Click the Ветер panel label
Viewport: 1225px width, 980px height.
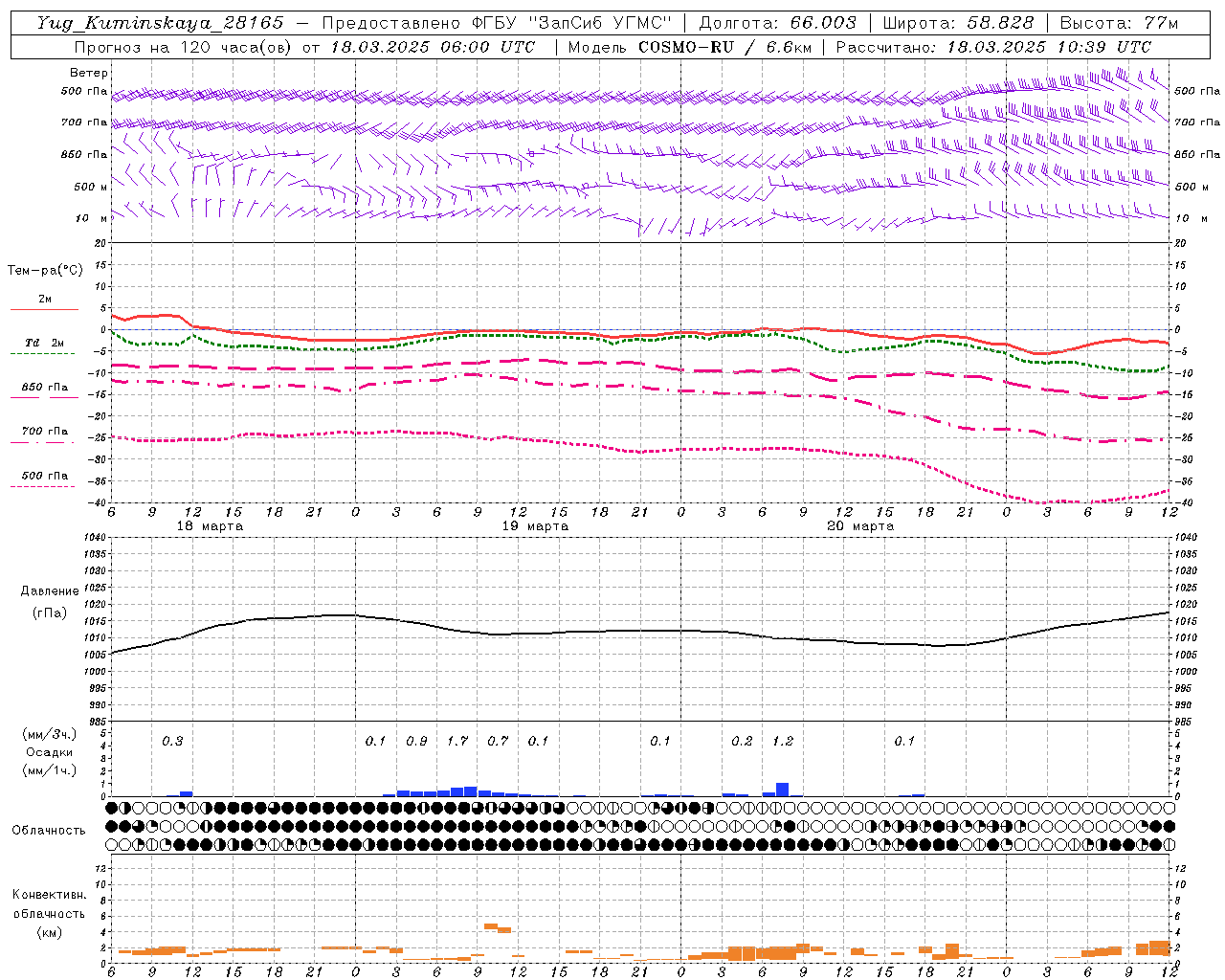[88, 73]
